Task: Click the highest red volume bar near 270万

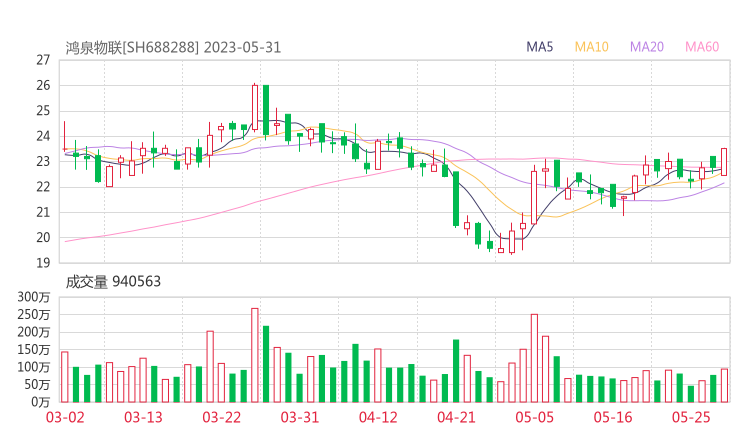Action: pos(255,355)
